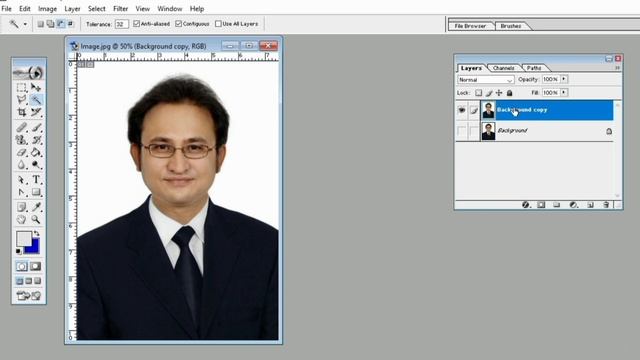The height and width of the screenshot is (360, 640).
Task: Select the Type tool
Action: tap(36, 180)
